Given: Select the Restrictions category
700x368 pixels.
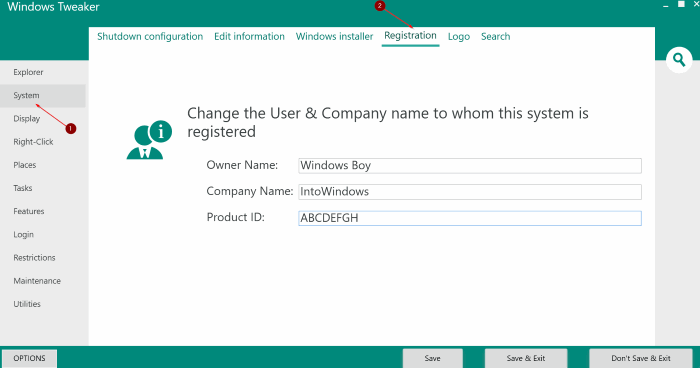Looking at the screenshot, I should click(43, 258).
